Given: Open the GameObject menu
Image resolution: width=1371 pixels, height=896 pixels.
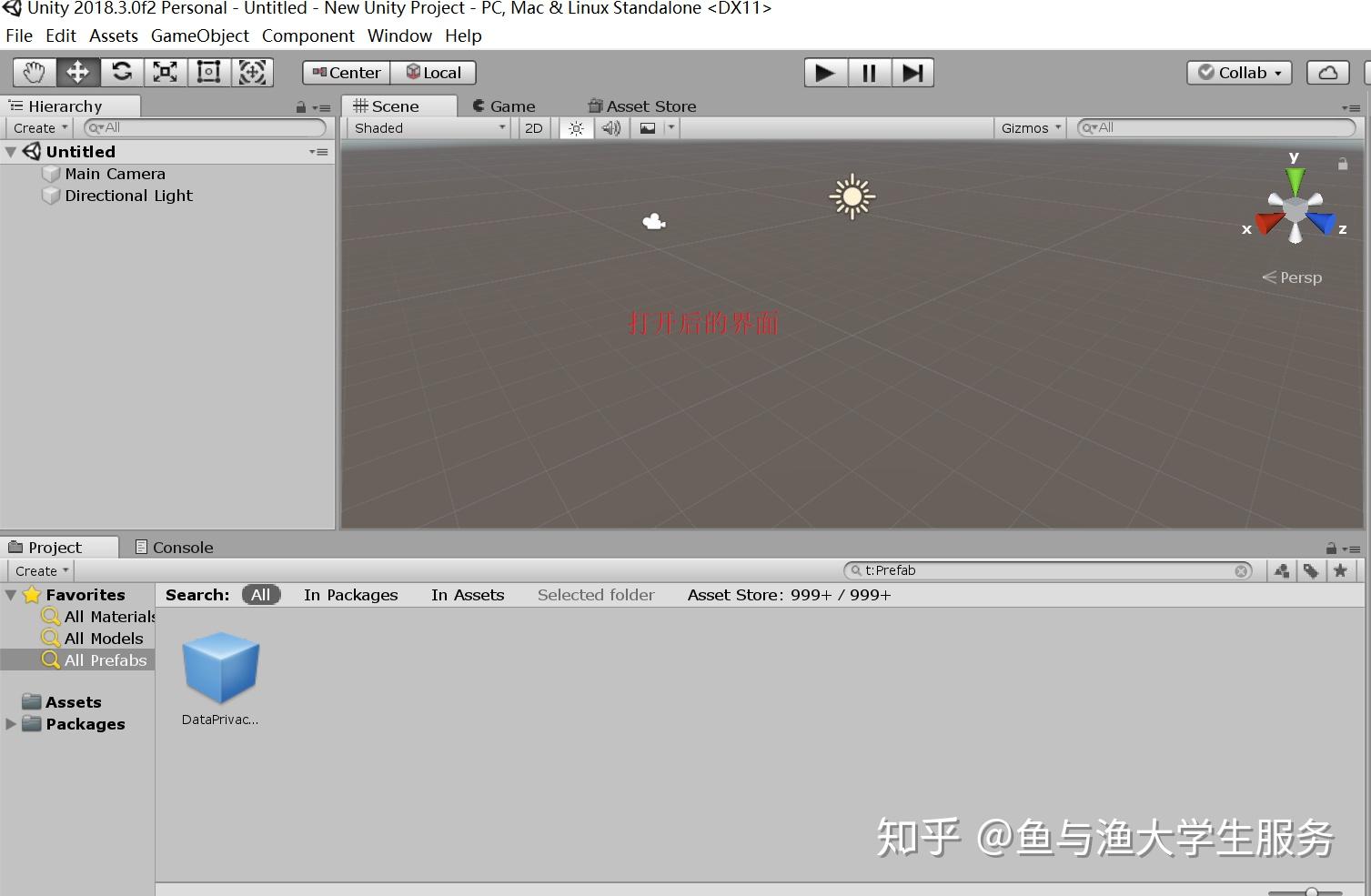Looking at the screenshot, I should 199,35.
